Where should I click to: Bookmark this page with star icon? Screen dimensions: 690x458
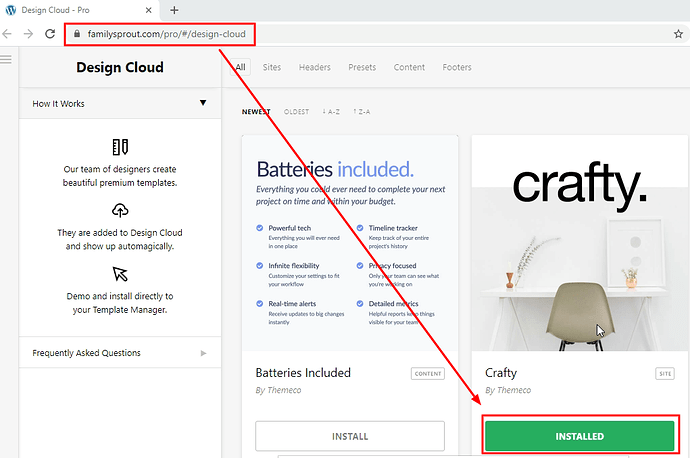click(x=678, y=34)
